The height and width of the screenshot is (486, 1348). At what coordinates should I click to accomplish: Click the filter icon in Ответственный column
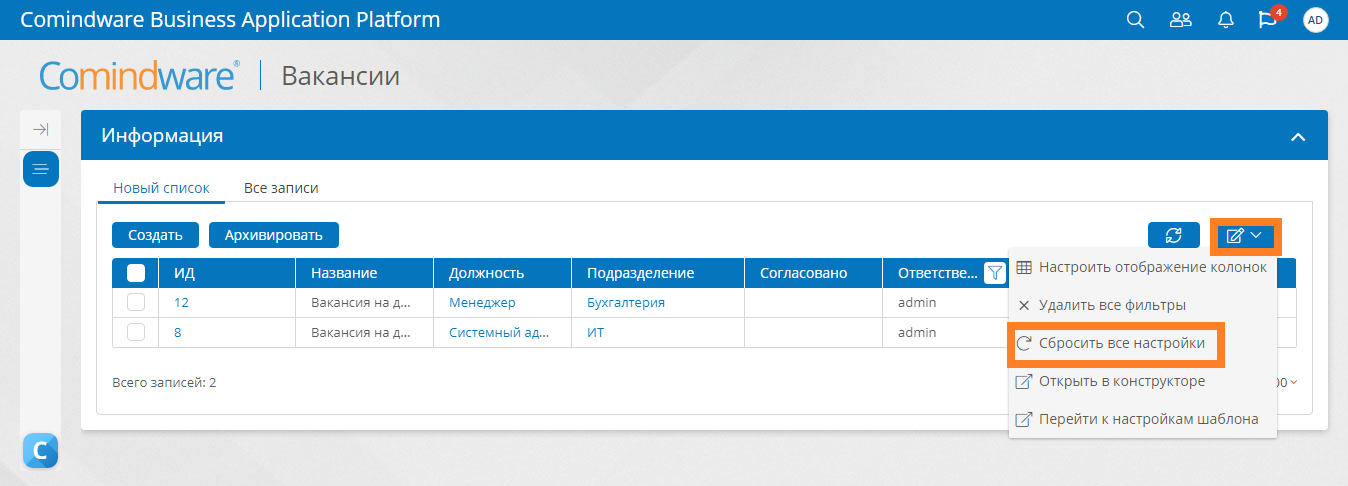click(x=994, y=273)
